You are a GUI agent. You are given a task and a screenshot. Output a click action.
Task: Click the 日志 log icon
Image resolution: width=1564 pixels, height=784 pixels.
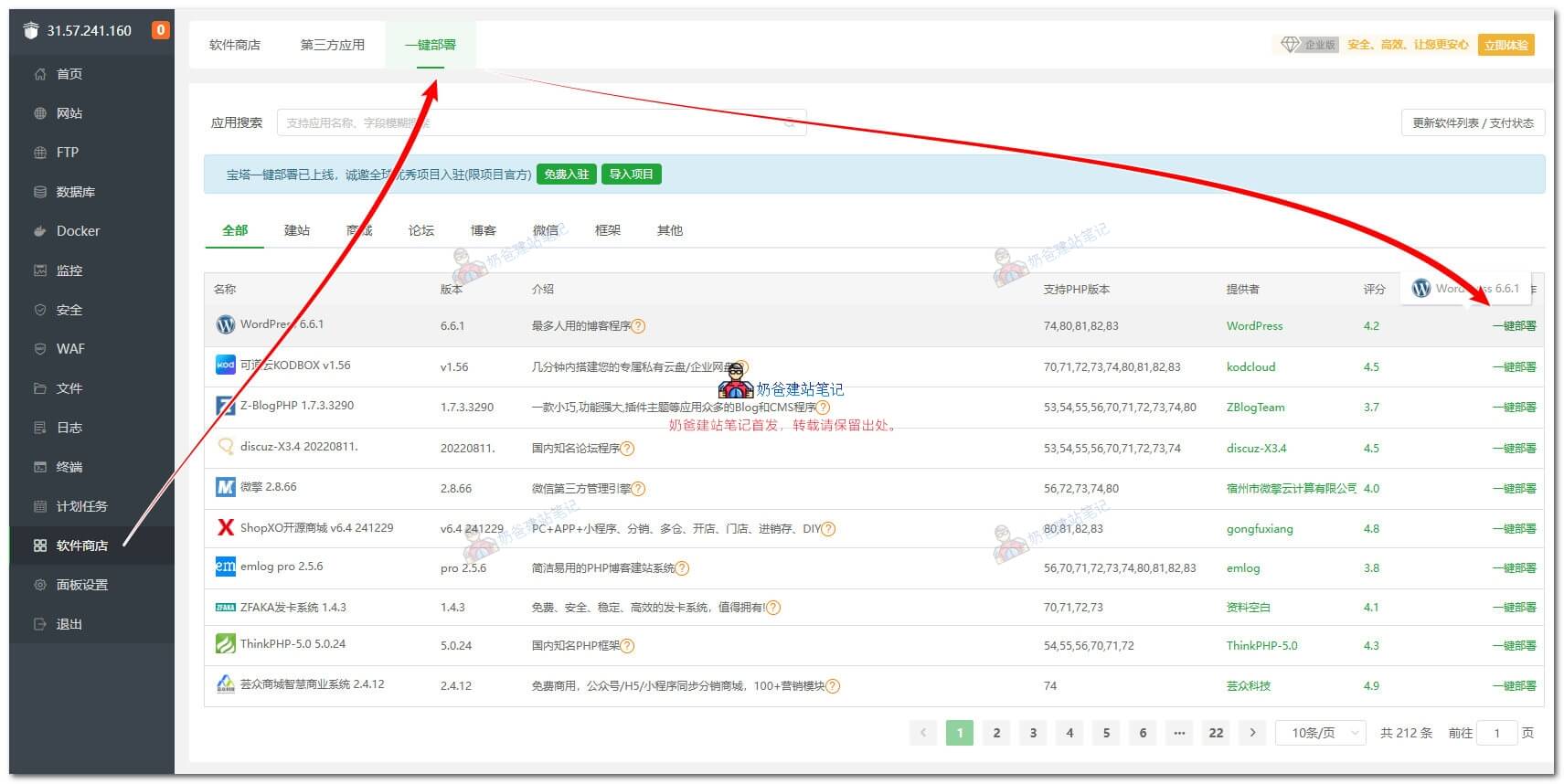(x=40, y=428)
